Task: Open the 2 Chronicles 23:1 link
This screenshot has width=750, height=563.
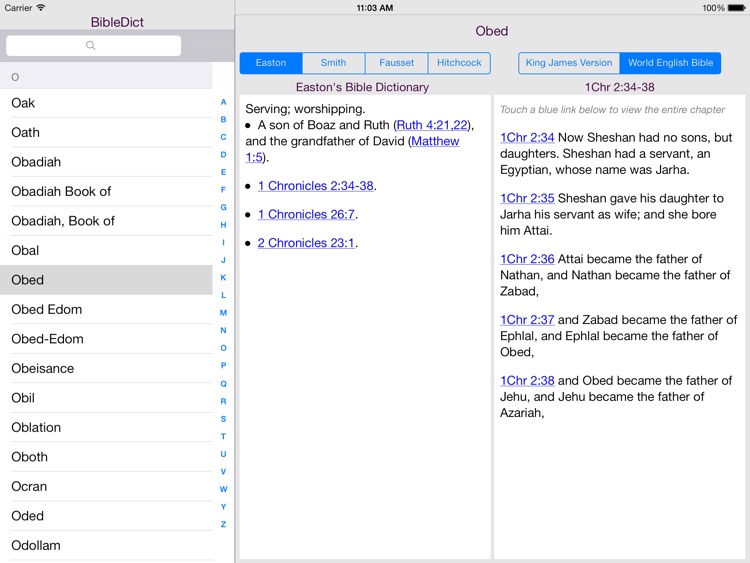Action: pyautogui.click(x=306, y=243)
